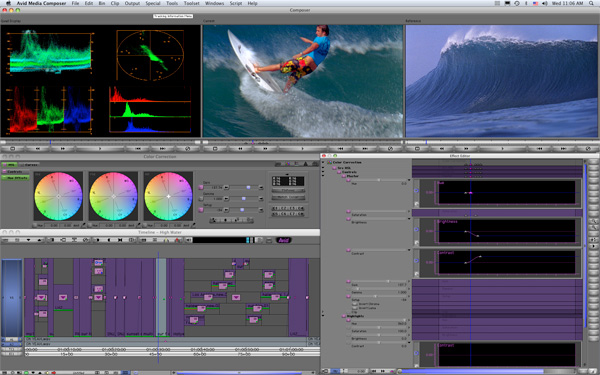
Task: Click Setup slider handle in Color Correction
Action: click(242, 210)
